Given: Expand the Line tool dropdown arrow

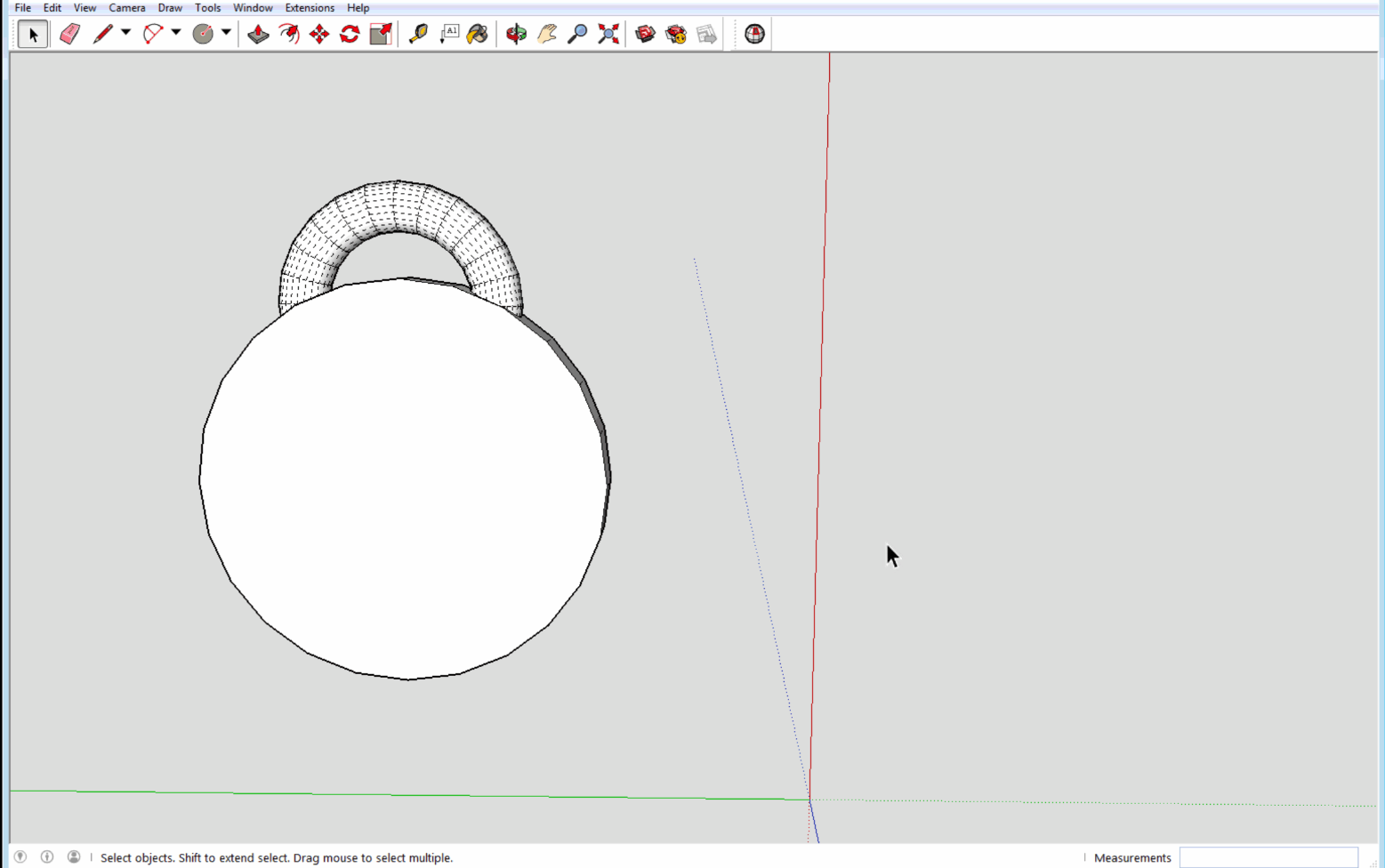Looking at the screenshot, I should click(125, 33).
